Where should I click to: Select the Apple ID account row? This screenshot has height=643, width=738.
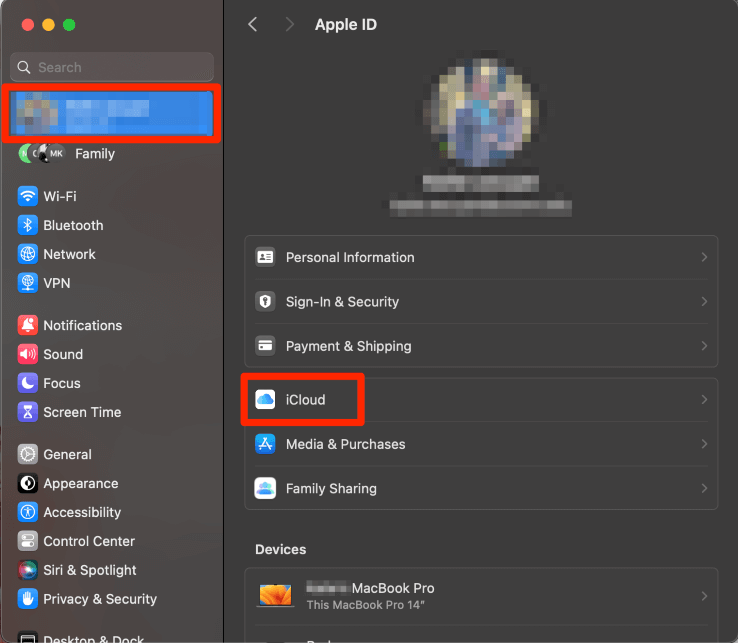click(112, 113)
